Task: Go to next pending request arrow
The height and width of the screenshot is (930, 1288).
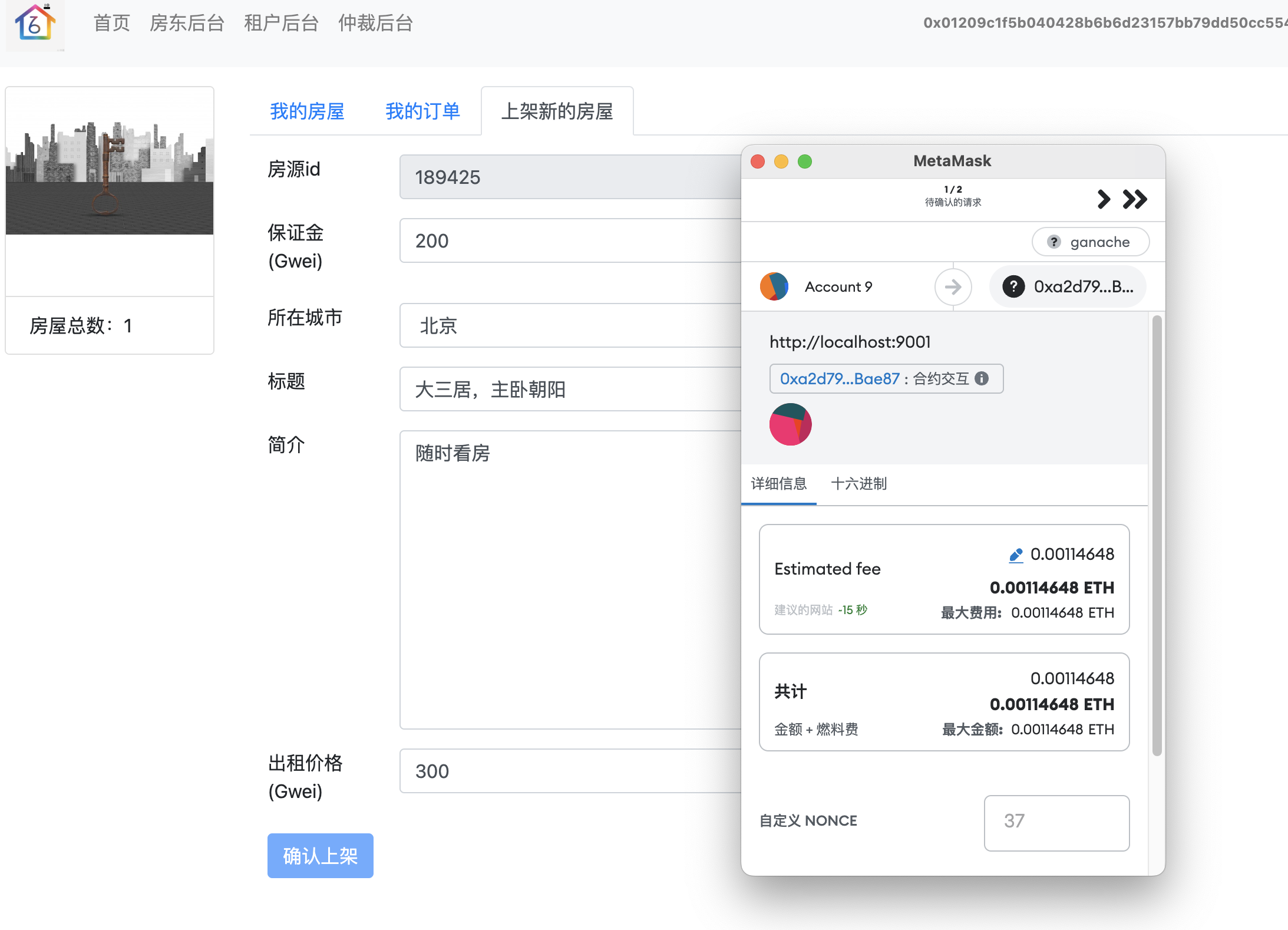Action: tap(1104, 199)
